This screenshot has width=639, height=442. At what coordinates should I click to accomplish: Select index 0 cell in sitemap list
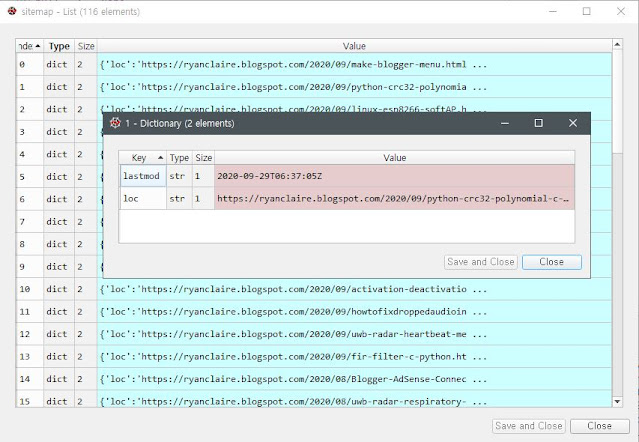pyautogui.click(x=29, y=64)
